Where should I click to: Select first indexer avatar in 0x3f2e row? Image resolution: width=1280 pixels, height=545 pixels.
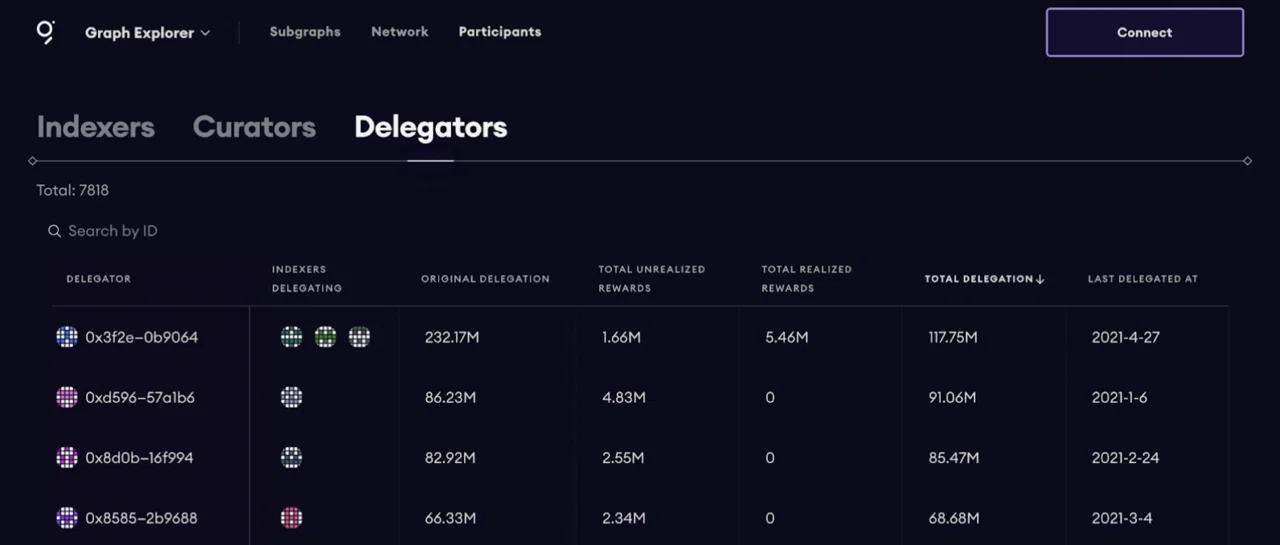click(291, 337)
